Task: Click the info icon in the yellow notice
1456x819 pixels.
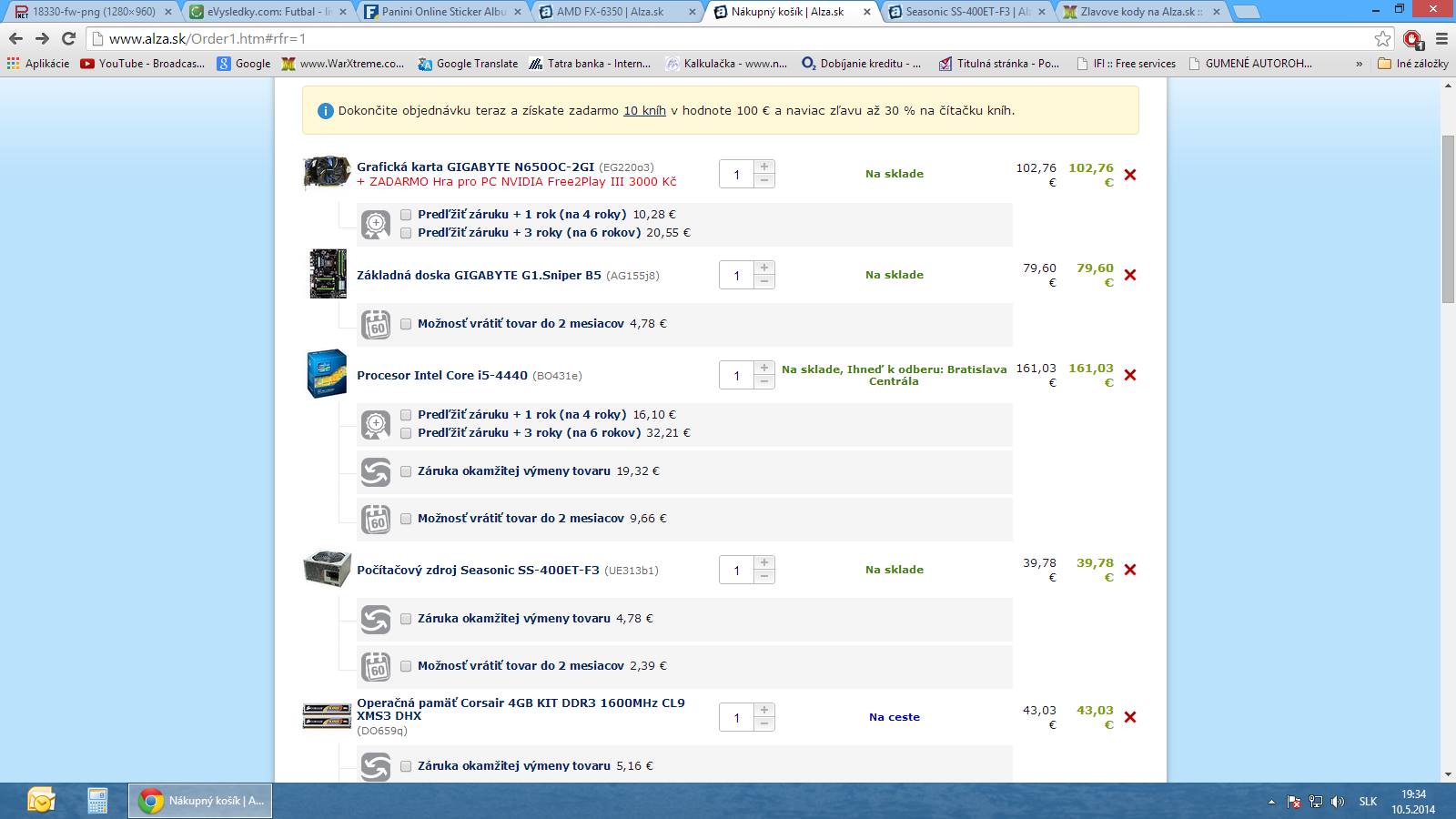Action: pos(325,111)
